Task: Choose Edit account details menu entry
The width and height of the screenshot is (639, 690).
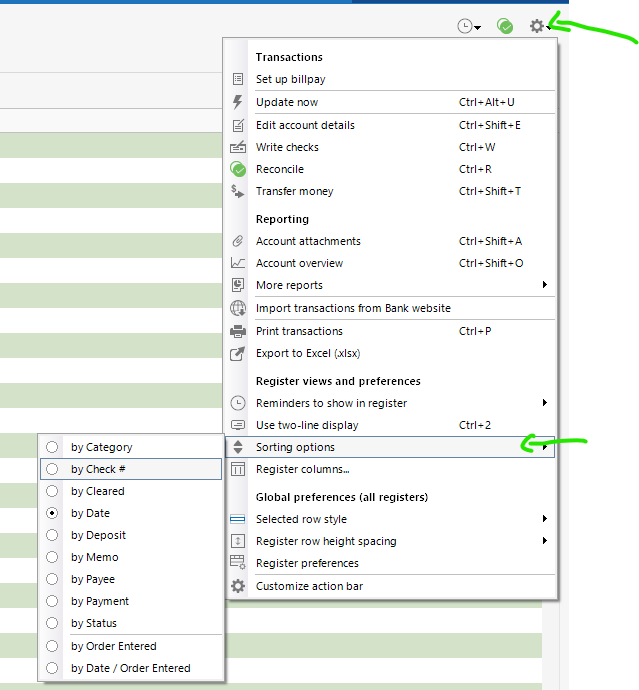Action: point(305,125)
